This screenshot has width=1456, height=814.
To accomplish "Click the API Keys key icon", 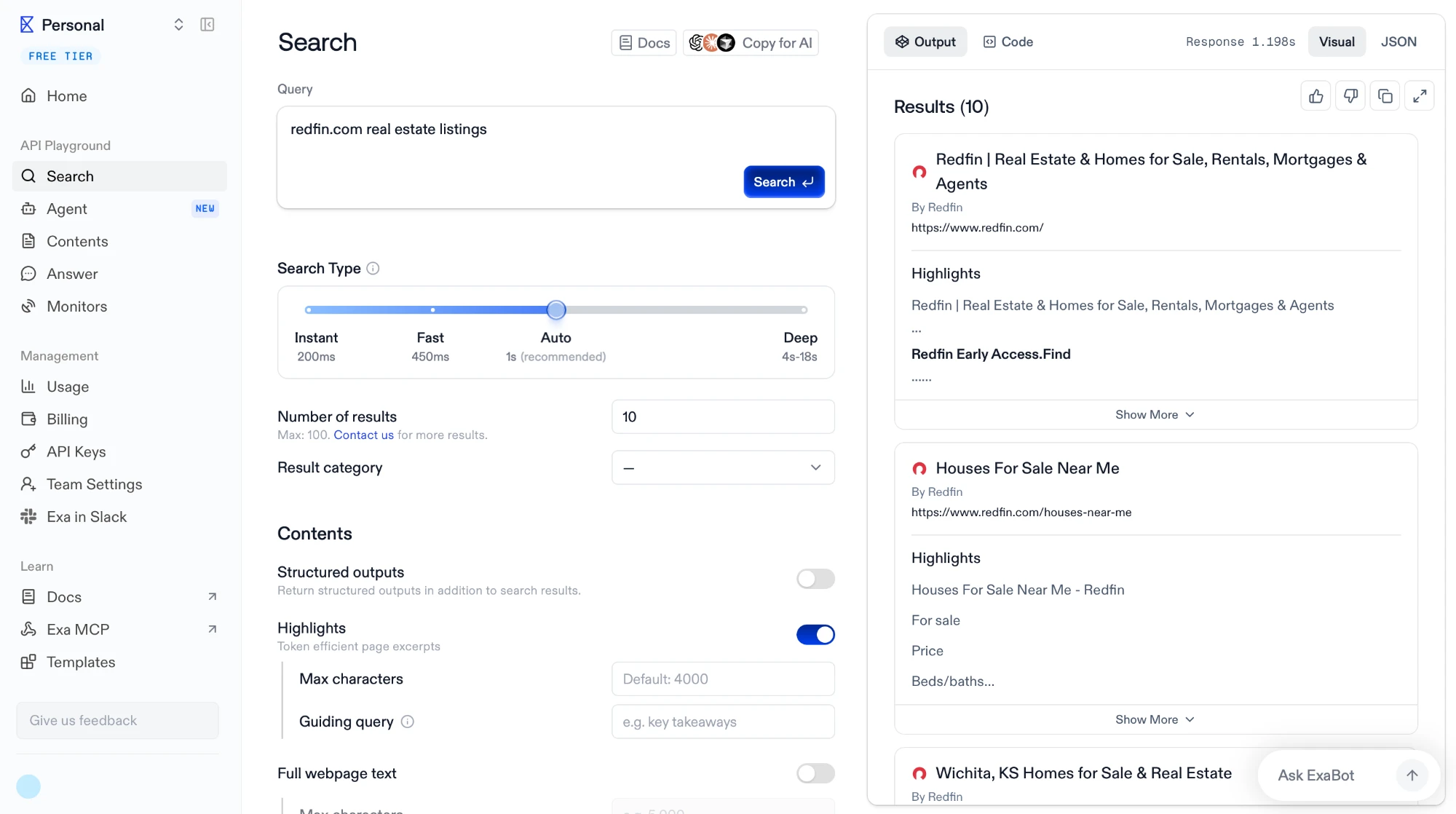I will tap(28, 451).
